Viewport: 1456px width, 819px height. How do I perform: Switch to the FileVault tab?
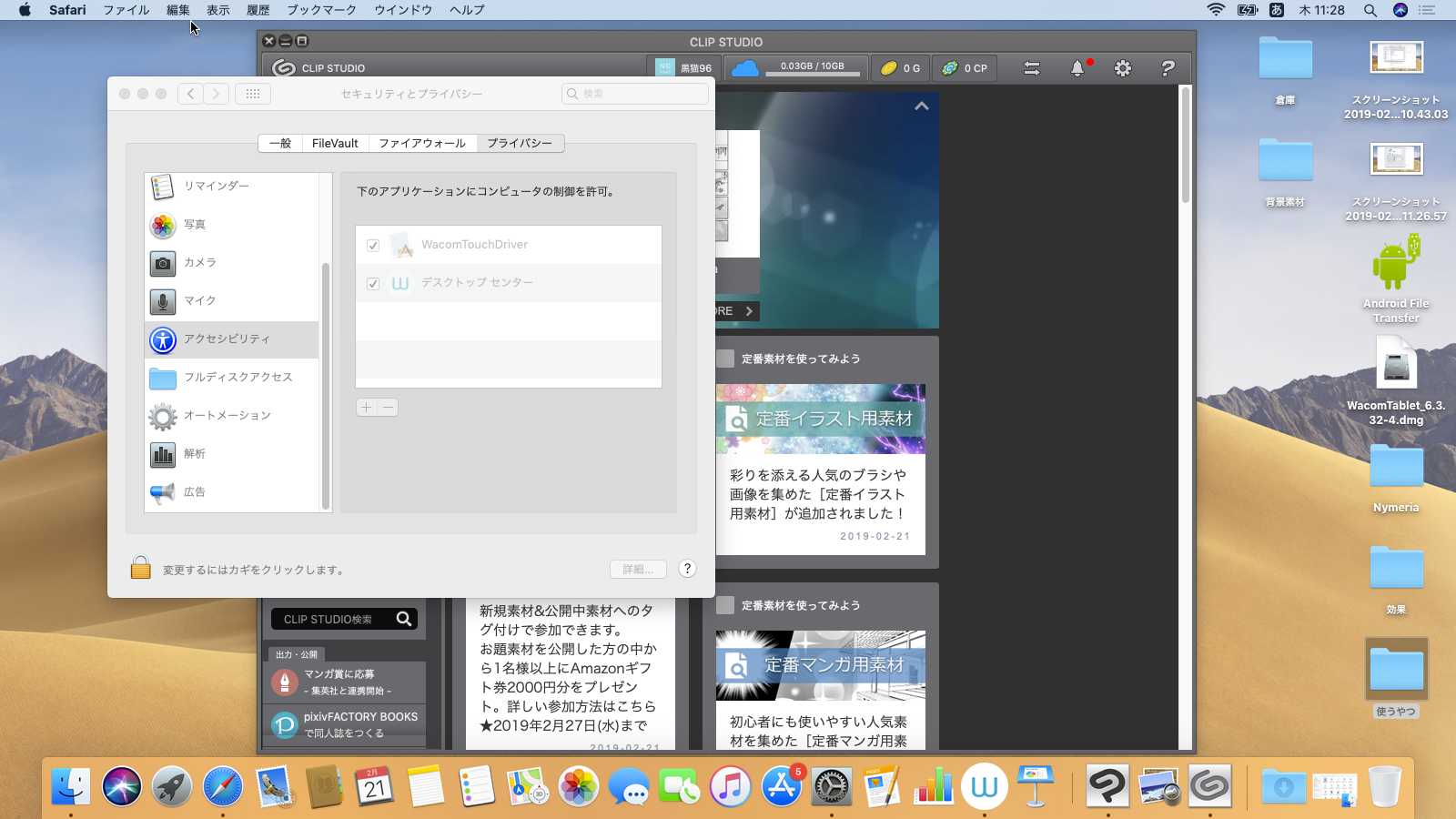point(335,143)
